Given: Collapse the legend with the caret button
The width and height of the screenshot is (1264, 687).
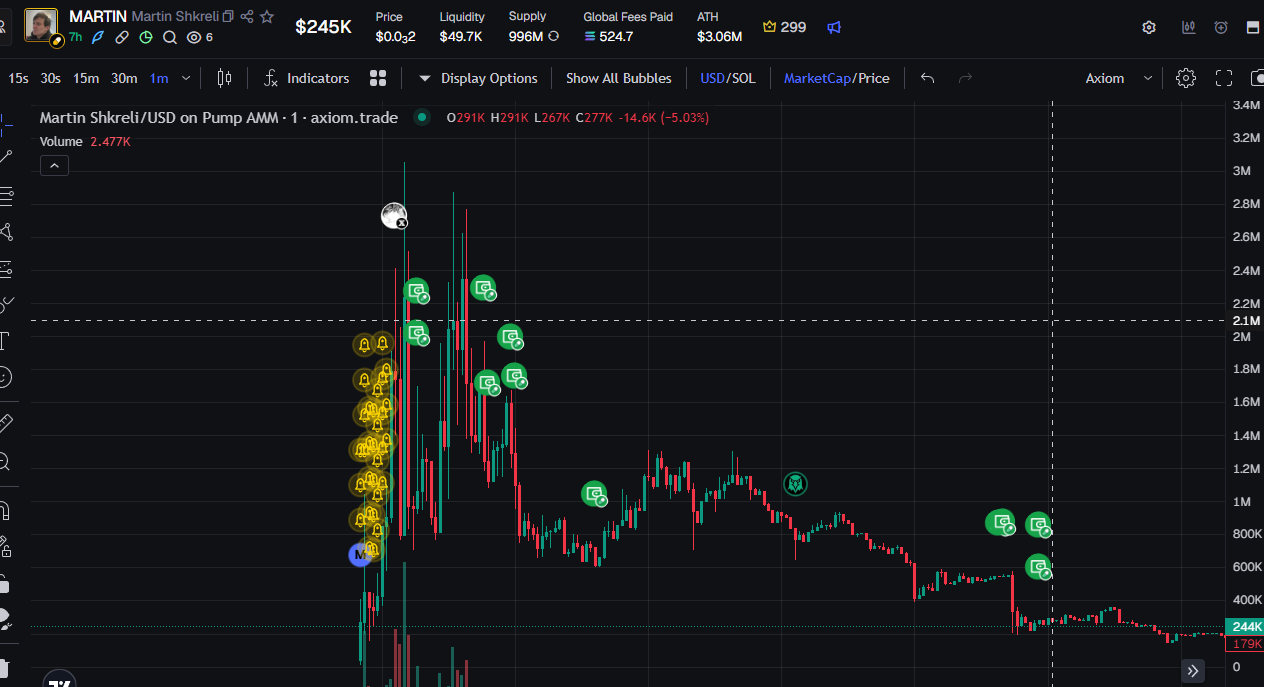Looking at the screenshot, I should pyautogui.click(x=54, y=166).
